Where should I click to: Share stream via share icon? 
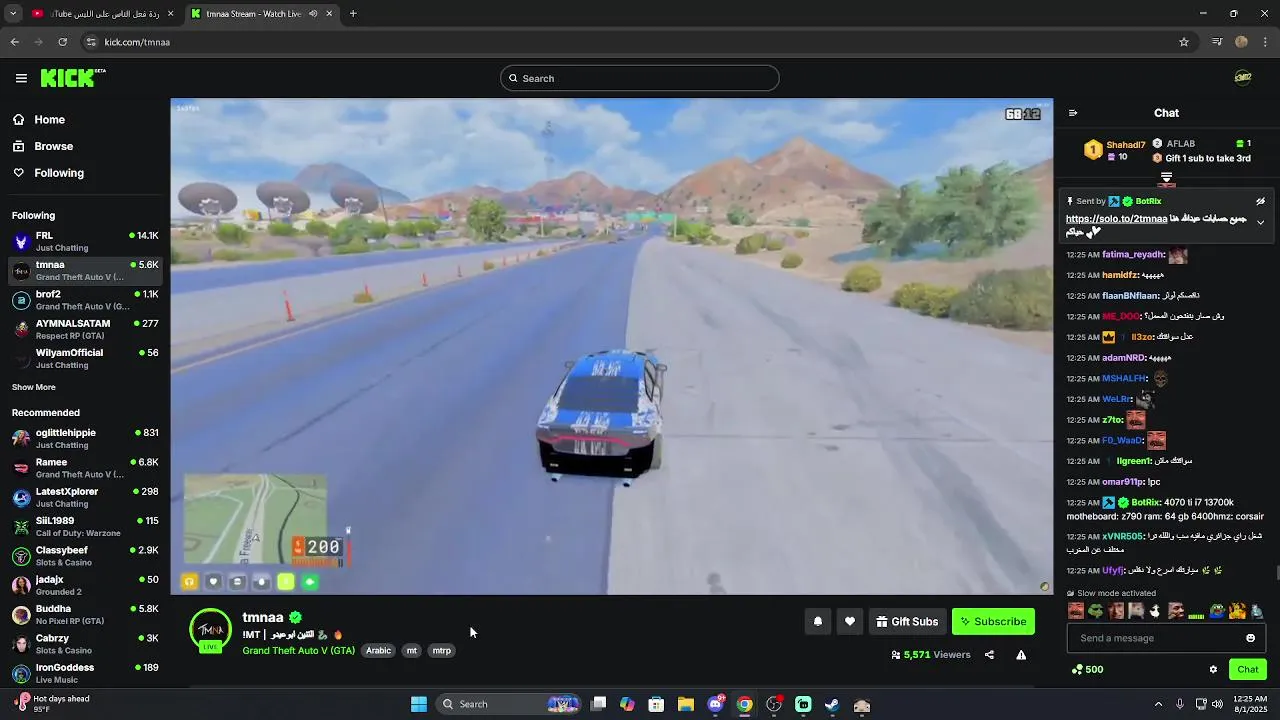pos(989,655)
